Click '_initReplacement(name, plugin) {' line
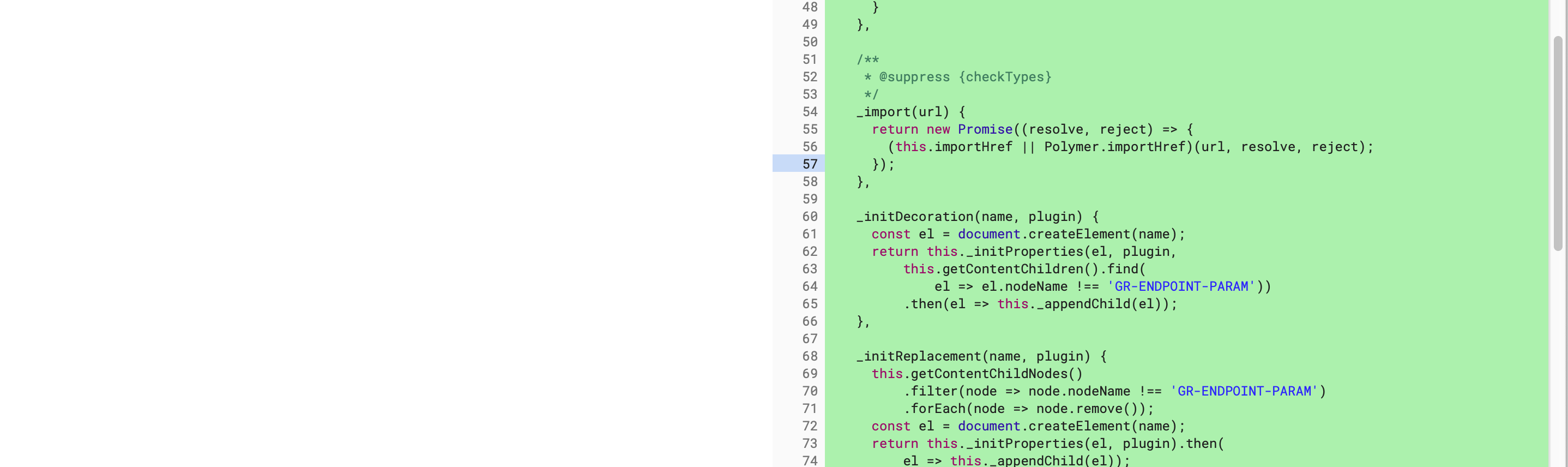1568x467 pixels. point(981,356)
